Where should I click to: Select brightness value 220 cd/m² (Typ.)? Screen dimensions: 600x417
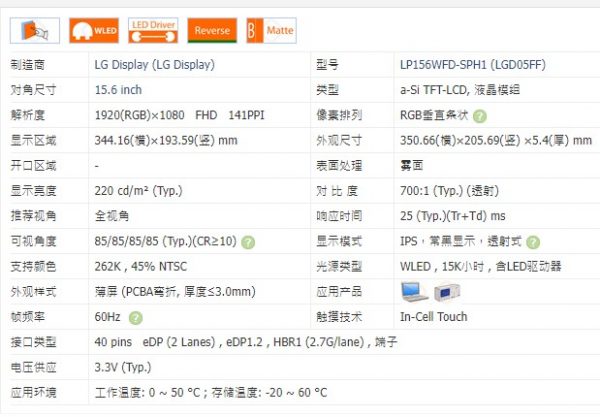(x=139, y=191)
